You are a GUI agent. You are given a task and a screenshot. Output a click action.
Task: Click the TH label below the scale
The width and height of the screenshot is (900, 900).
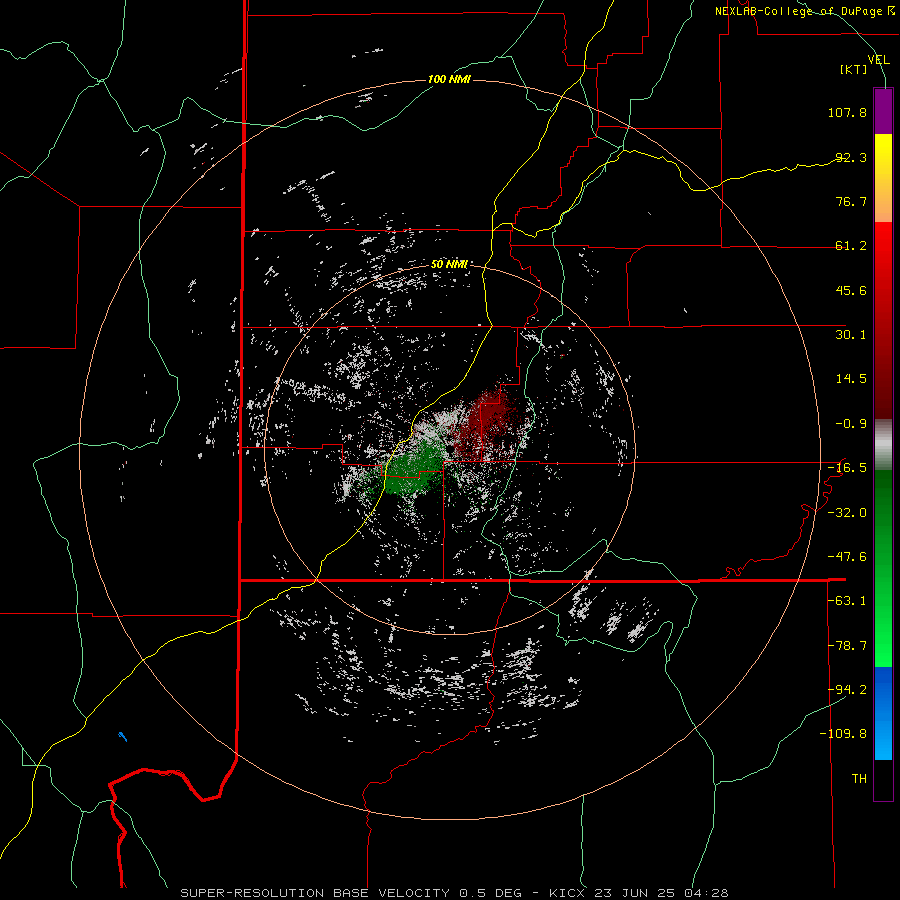tap(859, 779)
